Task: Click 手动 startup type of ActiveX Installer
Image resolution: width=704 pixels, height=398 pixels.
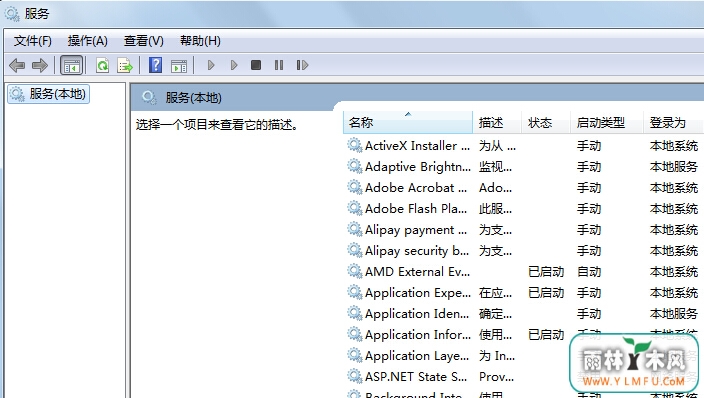Action: tap(589, 146)
